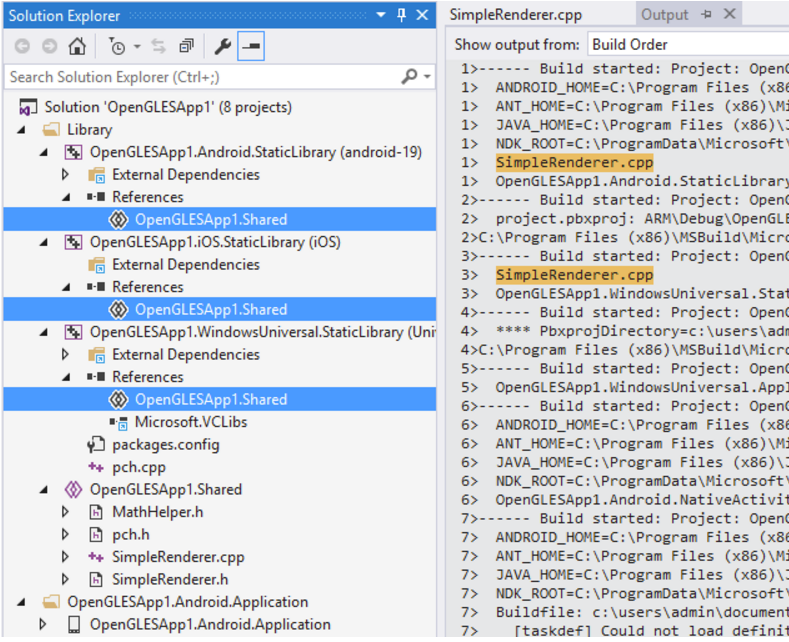This screenshot has width=789, height=642.
Task: Toggle the Preview Selected Items button
Action: 251,46
